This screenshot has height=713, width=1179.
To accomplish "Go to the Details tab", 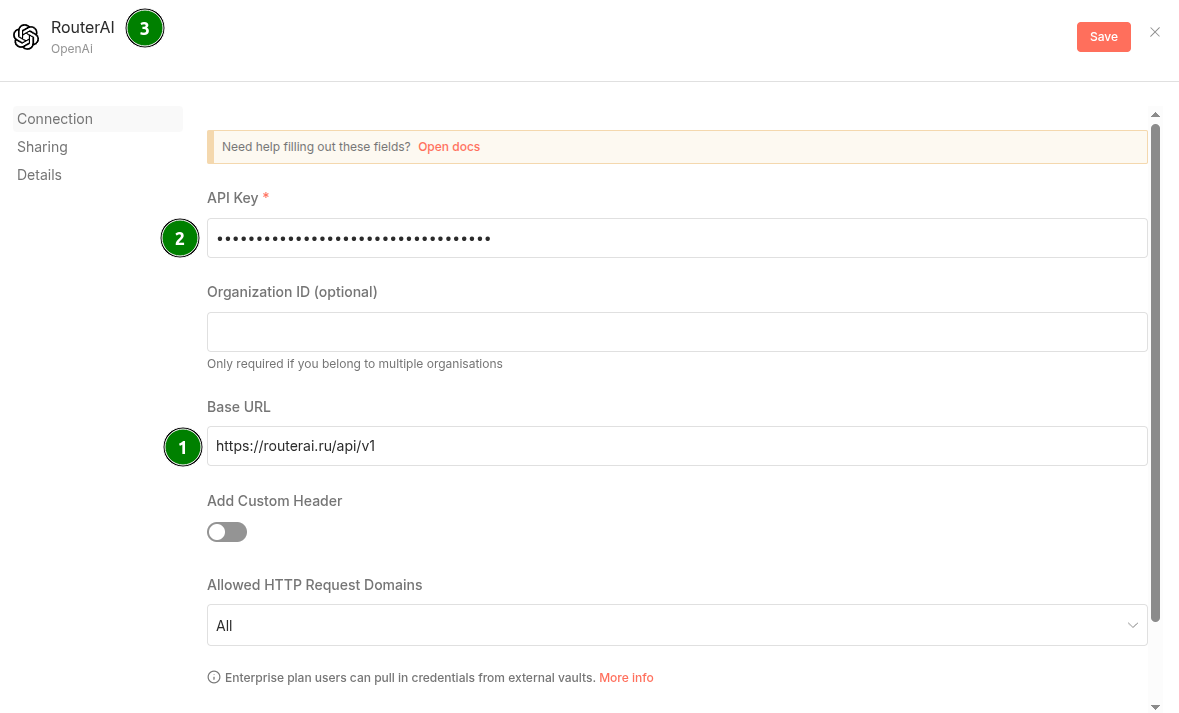I will [x=39, y=175].
